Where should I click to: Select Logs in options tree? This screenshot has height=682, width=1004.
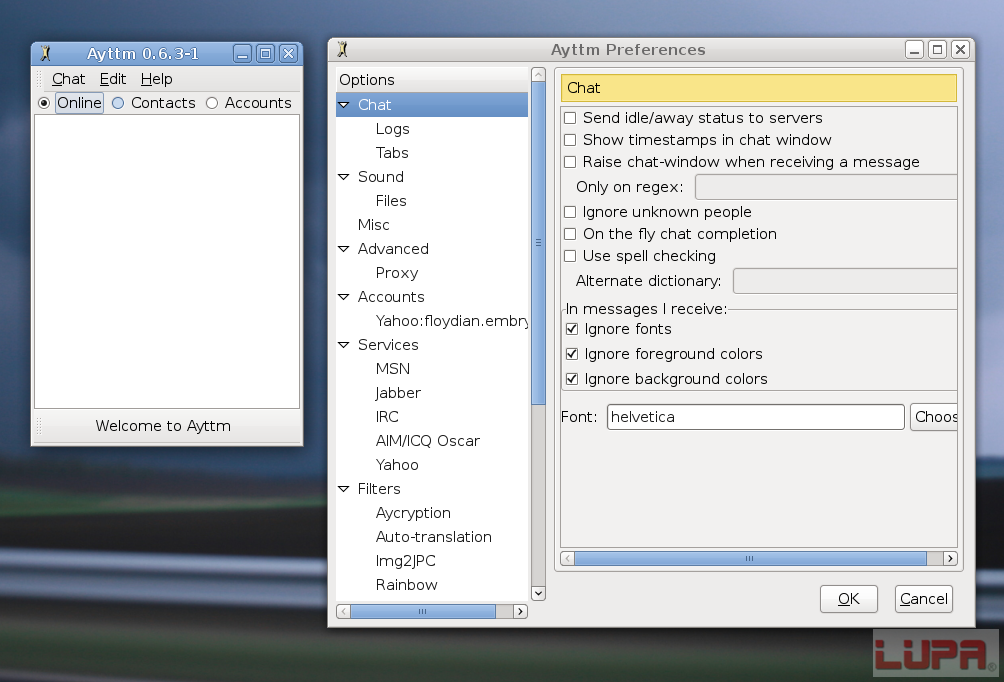coord(393,129)
